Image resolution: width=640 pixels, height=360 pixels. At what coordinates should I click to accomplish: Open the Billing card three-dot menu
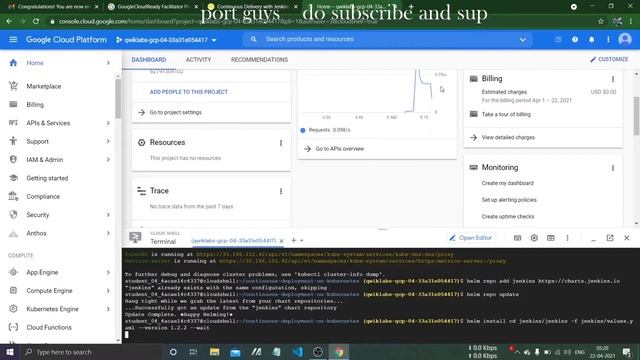[x=613, y=79]
